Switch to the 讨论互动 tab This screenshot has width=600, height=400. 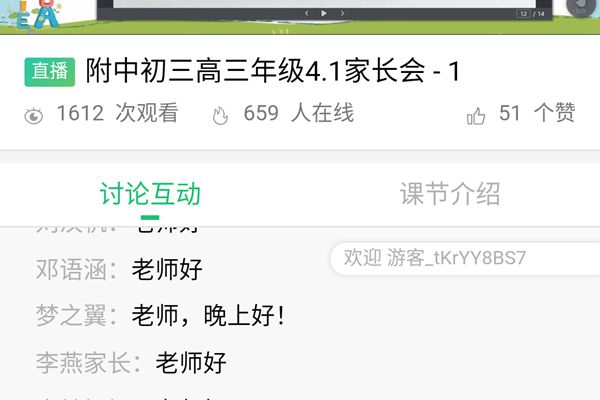[150, 194]
